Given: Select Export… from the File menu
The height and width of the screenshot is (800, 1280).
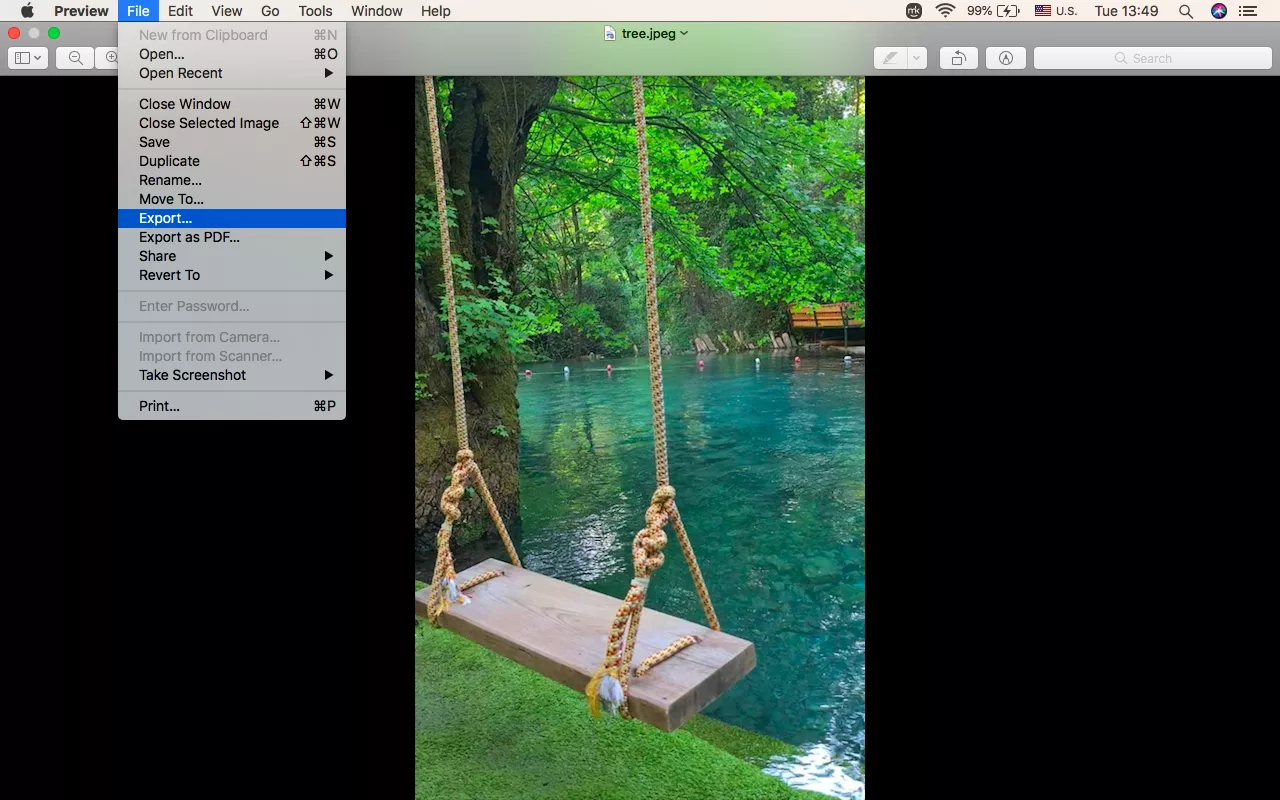Looking at the screenshot, I should [x=166, y=218].
